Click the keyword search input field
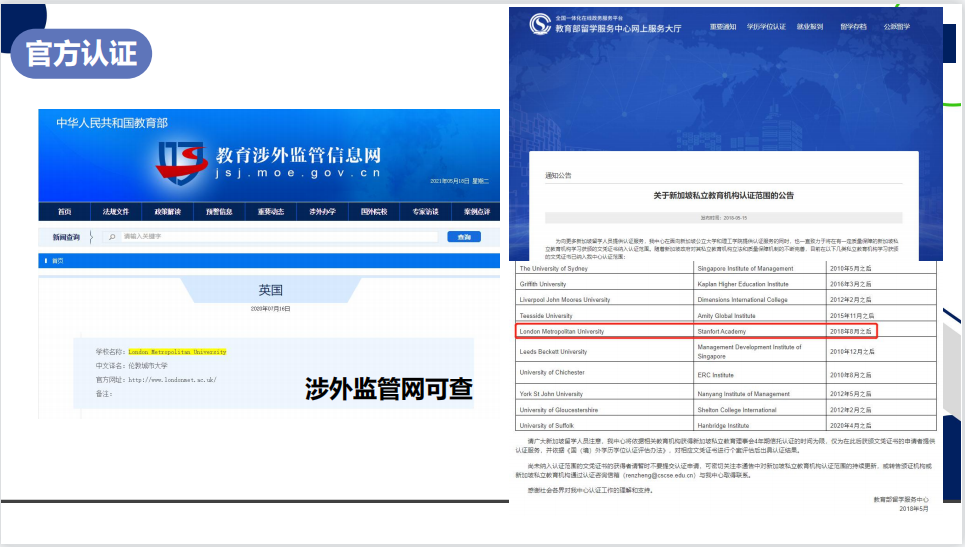 click(x=271, y=237)
